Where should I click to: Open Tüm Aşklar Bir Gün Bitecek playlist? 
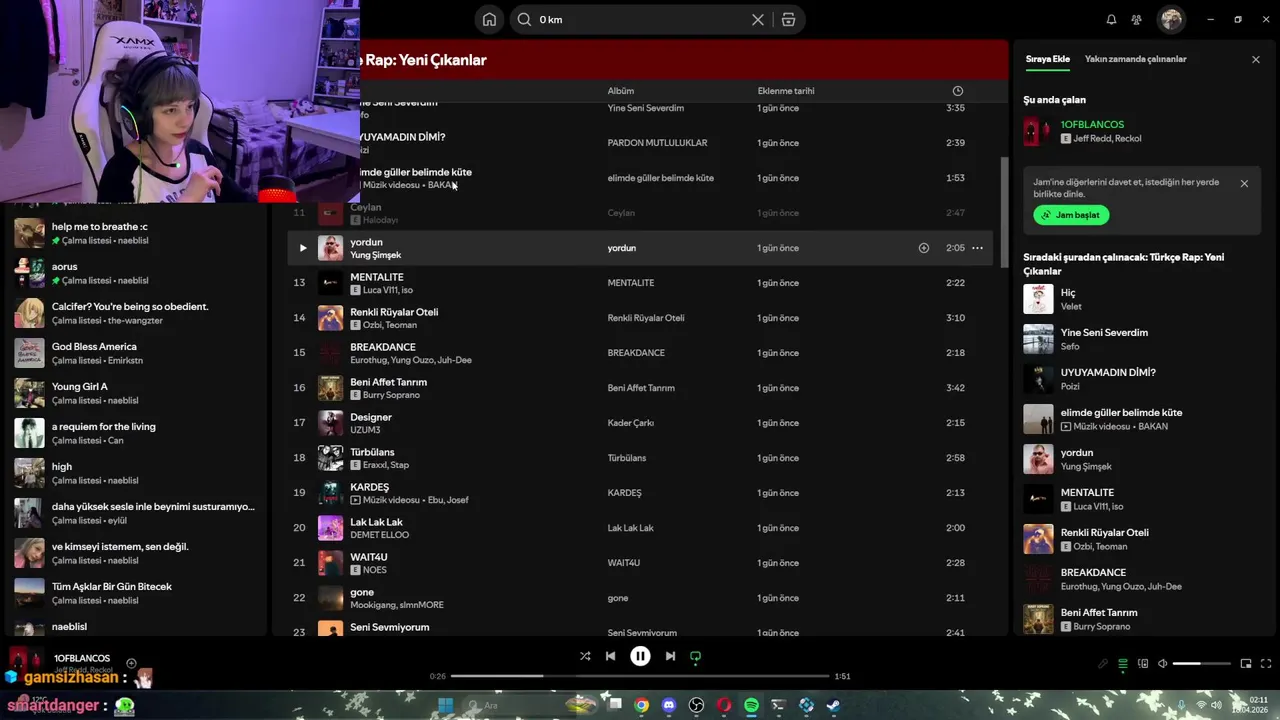(x=135, y=593)
